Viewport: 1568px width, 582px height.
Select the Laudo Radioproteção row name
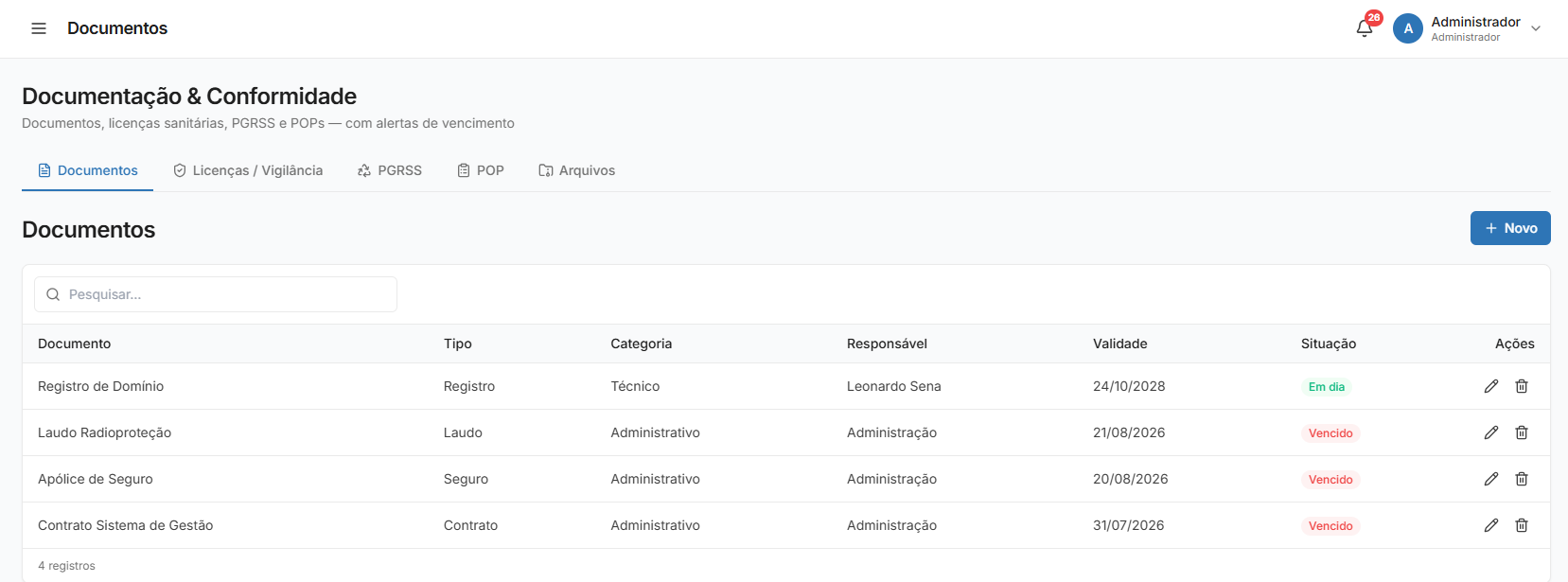click(x=105, y=432)
